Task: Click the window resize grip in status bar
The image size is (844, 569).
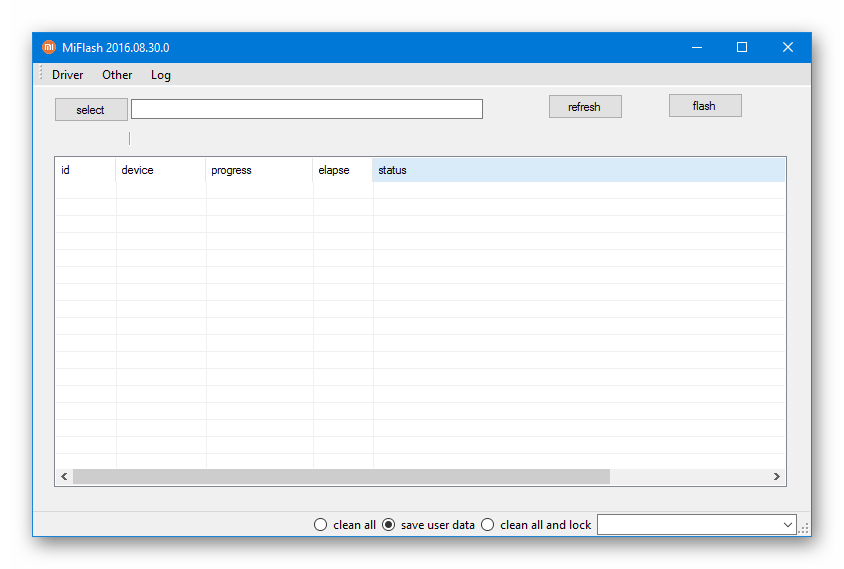Action: (x=804, y=529)
